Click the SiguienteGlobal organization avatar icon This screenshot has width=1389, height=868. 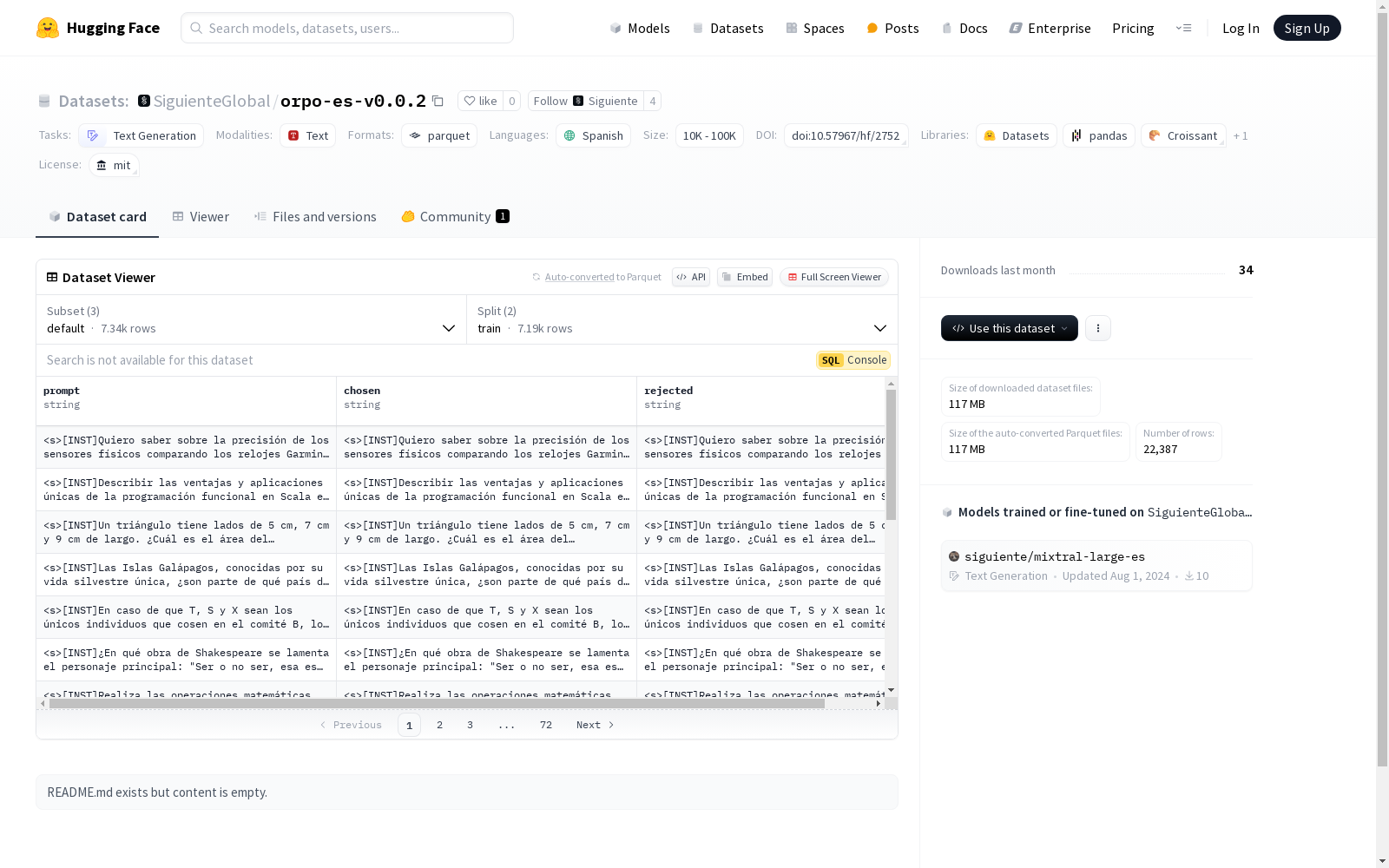144,101
